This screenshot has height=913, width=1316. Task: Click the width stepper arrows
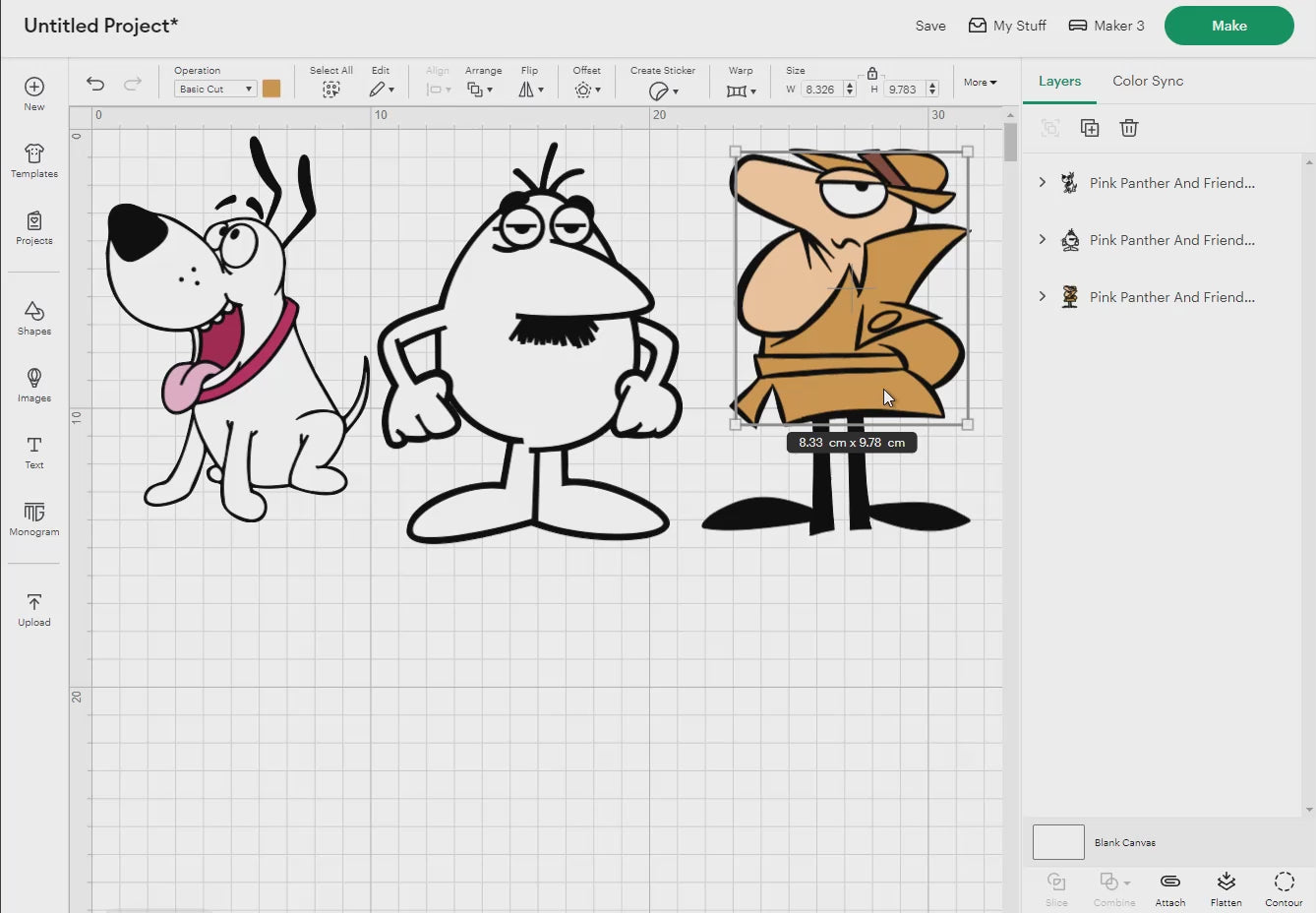(850, 89)
